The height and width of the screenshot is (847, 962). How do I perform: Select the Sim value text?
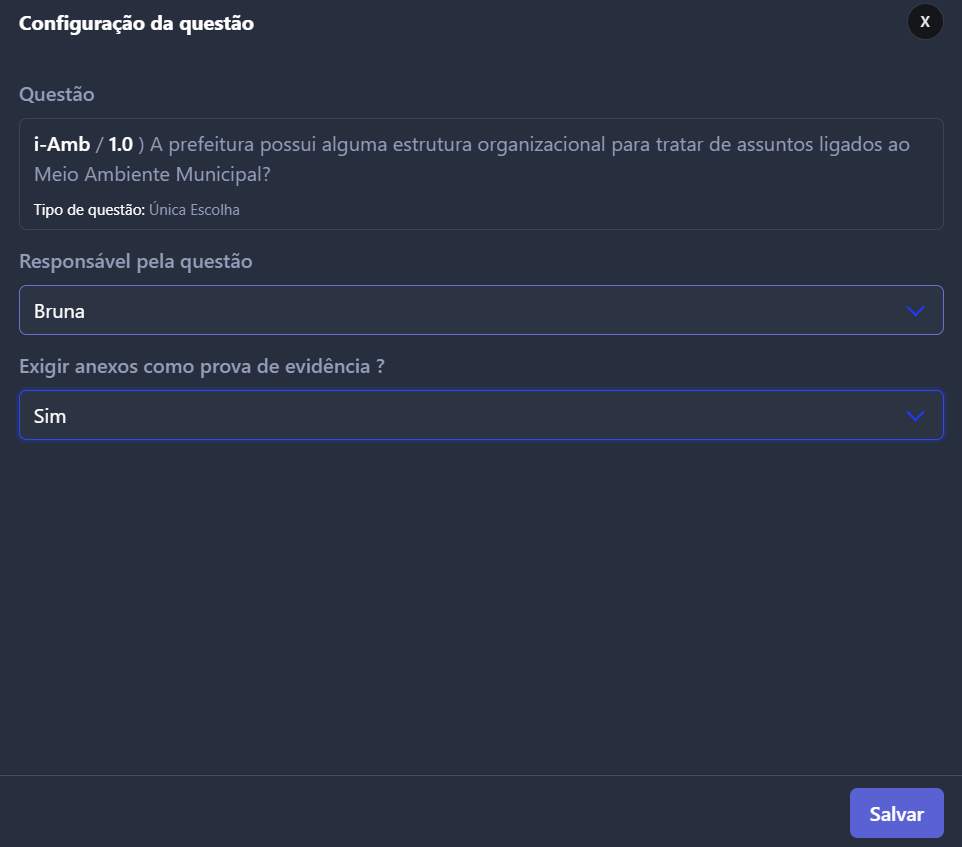[50, 416]
